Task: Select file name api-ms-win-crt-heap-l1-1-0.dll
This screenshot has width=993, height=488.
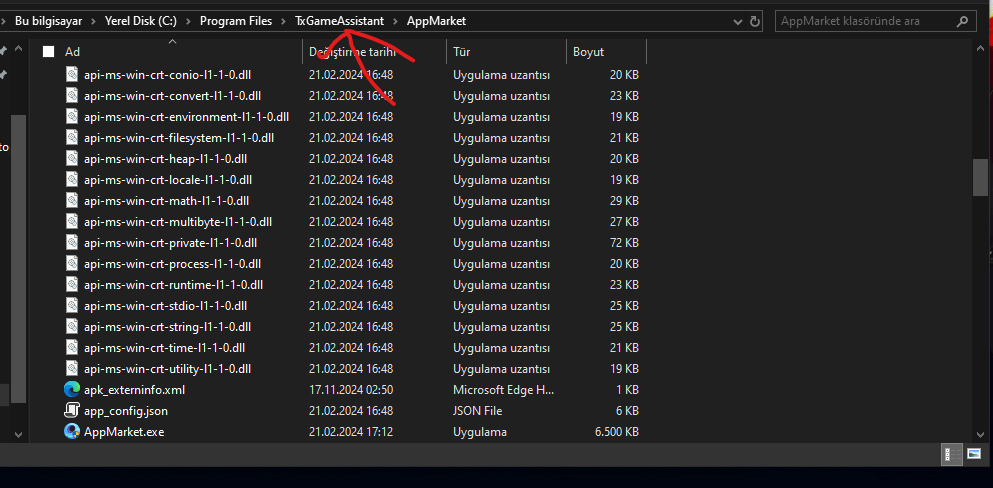Action: pos(165,158)
